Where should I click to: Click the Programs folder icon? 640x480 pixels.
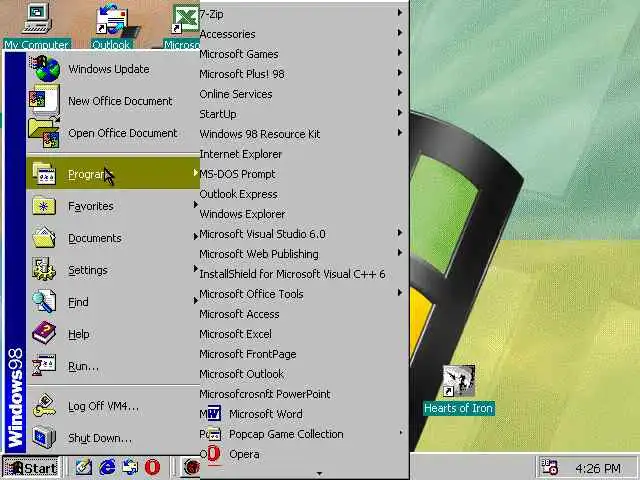[x=44, y=173]
